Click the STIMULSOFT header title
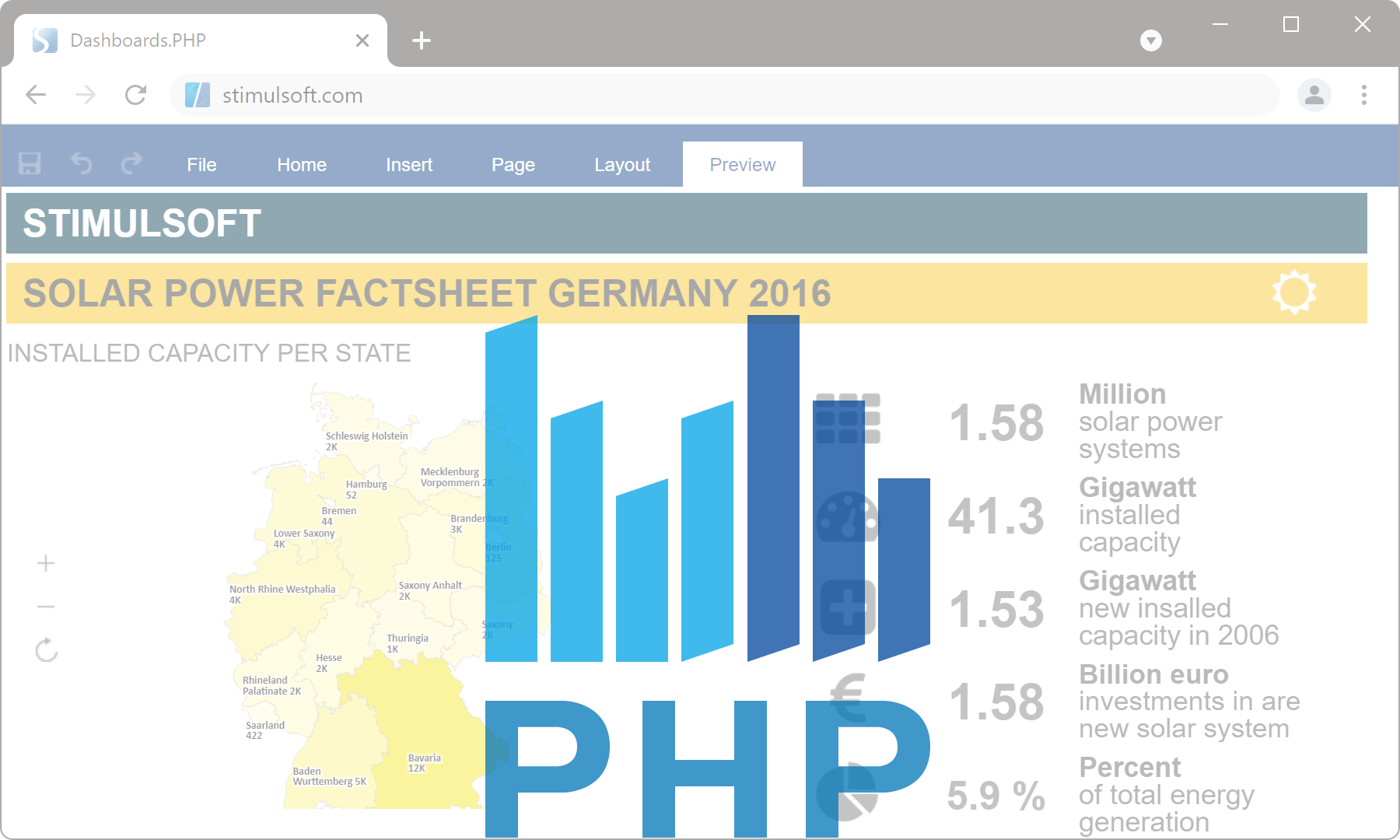 tap(142, 223)
